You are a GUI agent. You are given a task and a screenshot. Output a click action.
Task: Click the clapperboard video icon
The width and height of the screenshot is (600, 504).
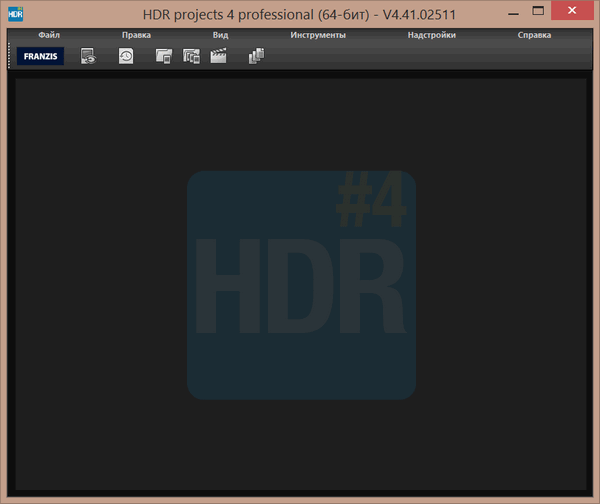tap(218, 56)
